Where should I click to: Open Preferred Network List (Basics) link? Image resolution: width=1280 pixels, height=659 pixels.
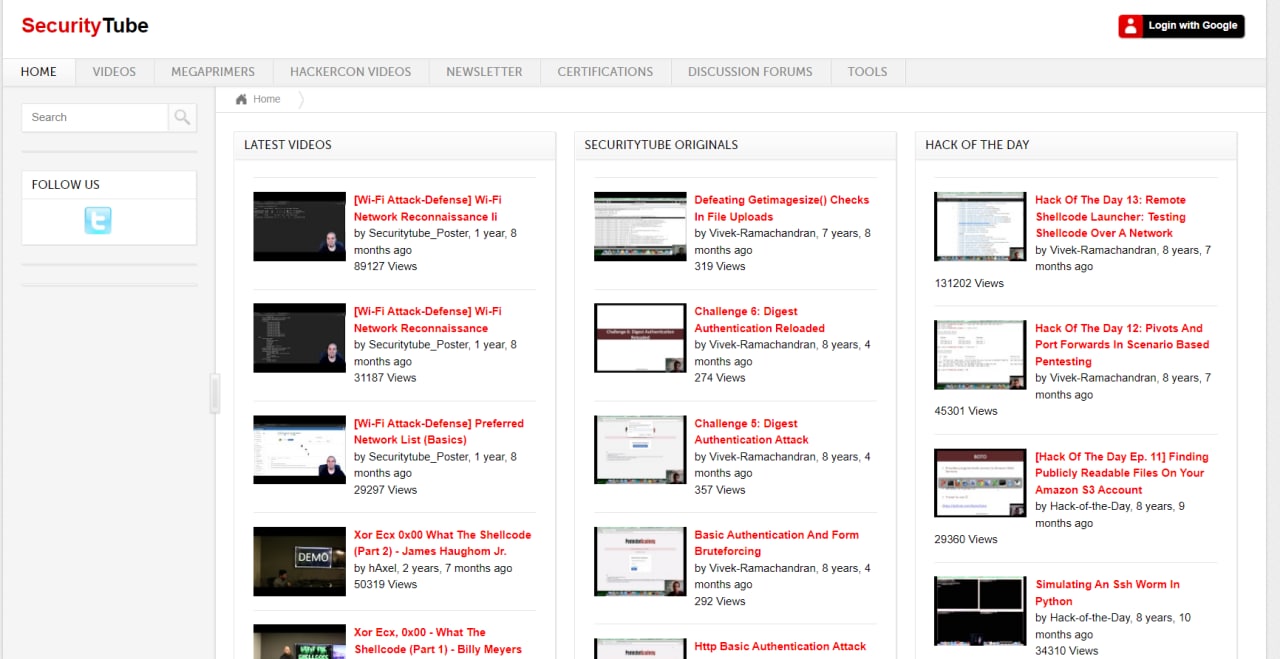[439, 431]
